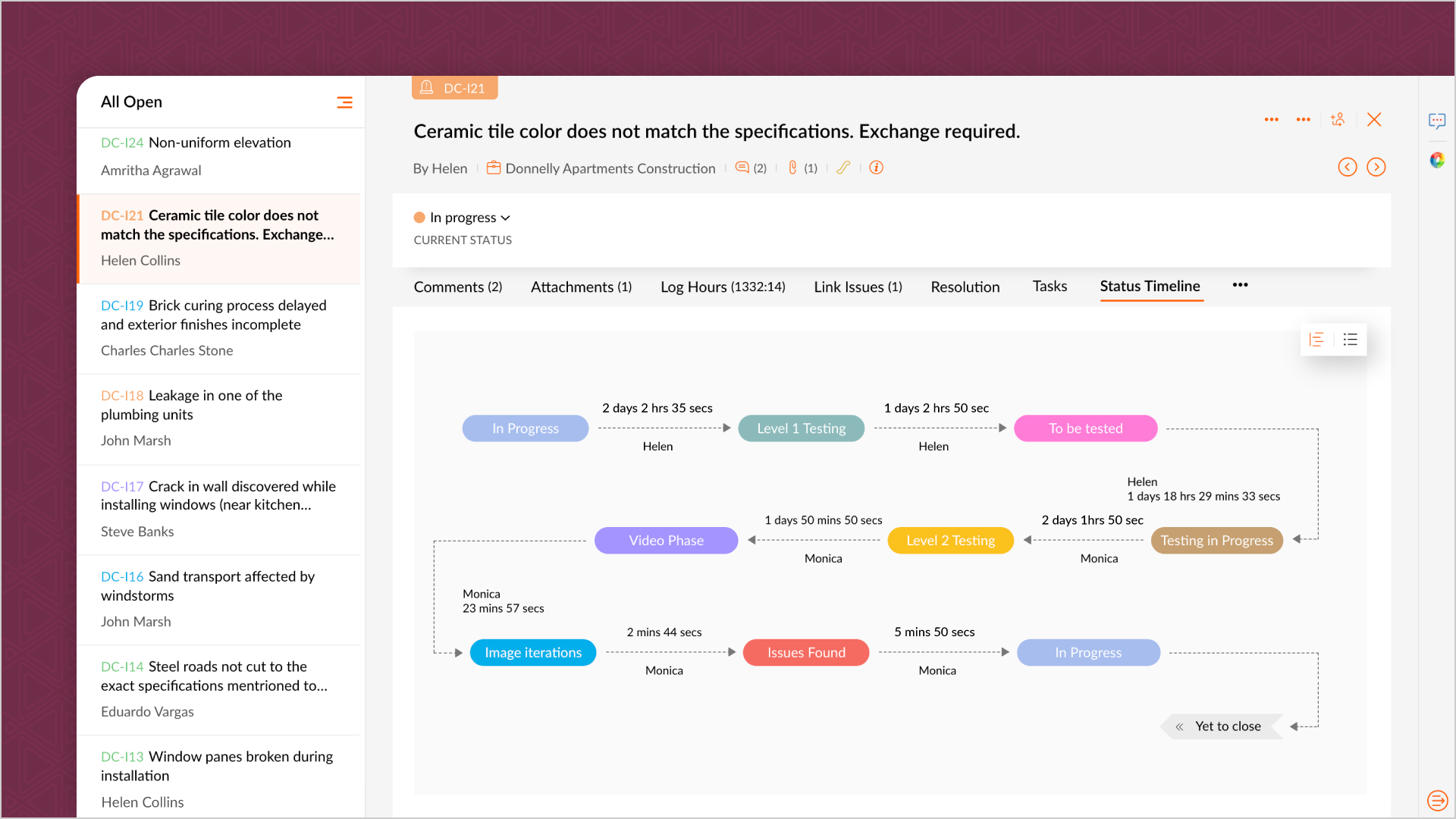Switch to list timeline view

(x=1351, y=340)
